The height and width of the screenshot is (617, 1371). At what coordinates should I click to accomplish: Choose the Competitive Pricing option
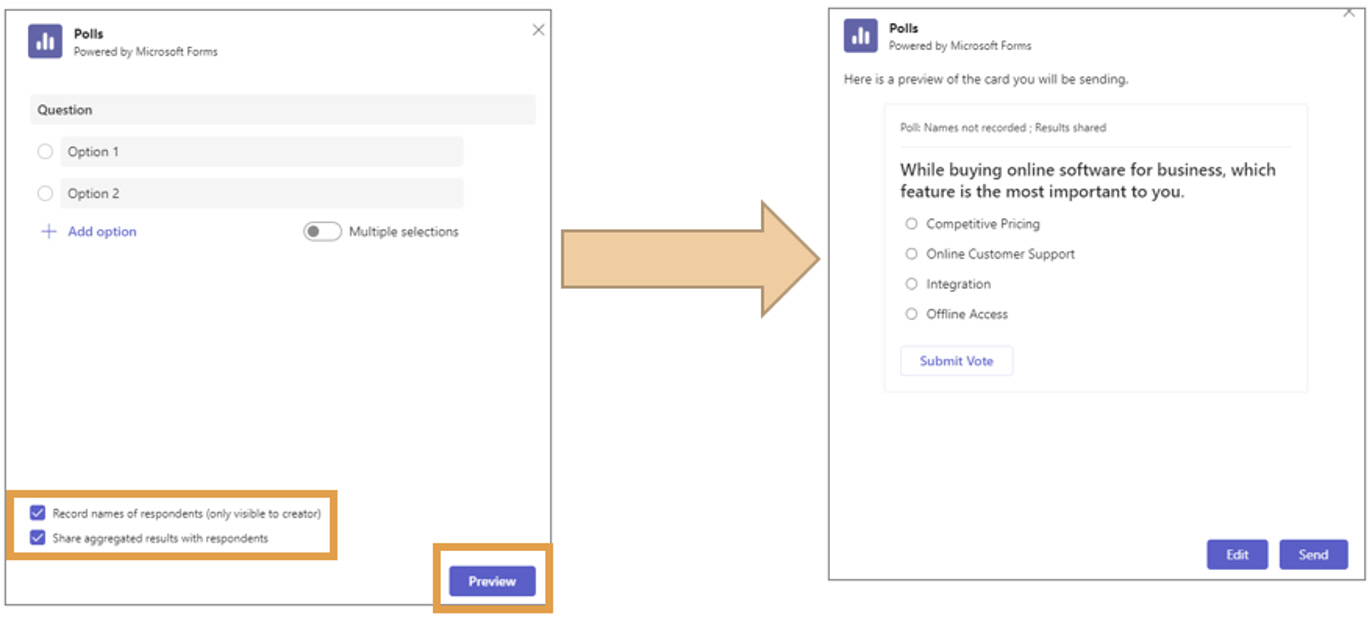tap(911, 224)
